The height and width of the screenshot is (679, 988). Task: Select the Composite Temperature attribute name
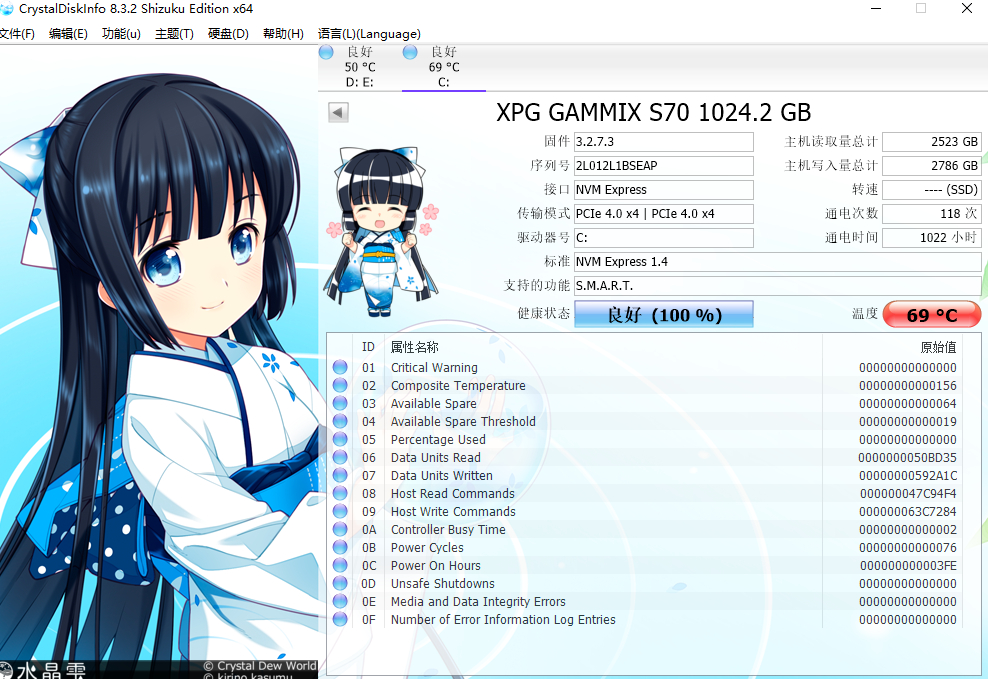[458, 385]
